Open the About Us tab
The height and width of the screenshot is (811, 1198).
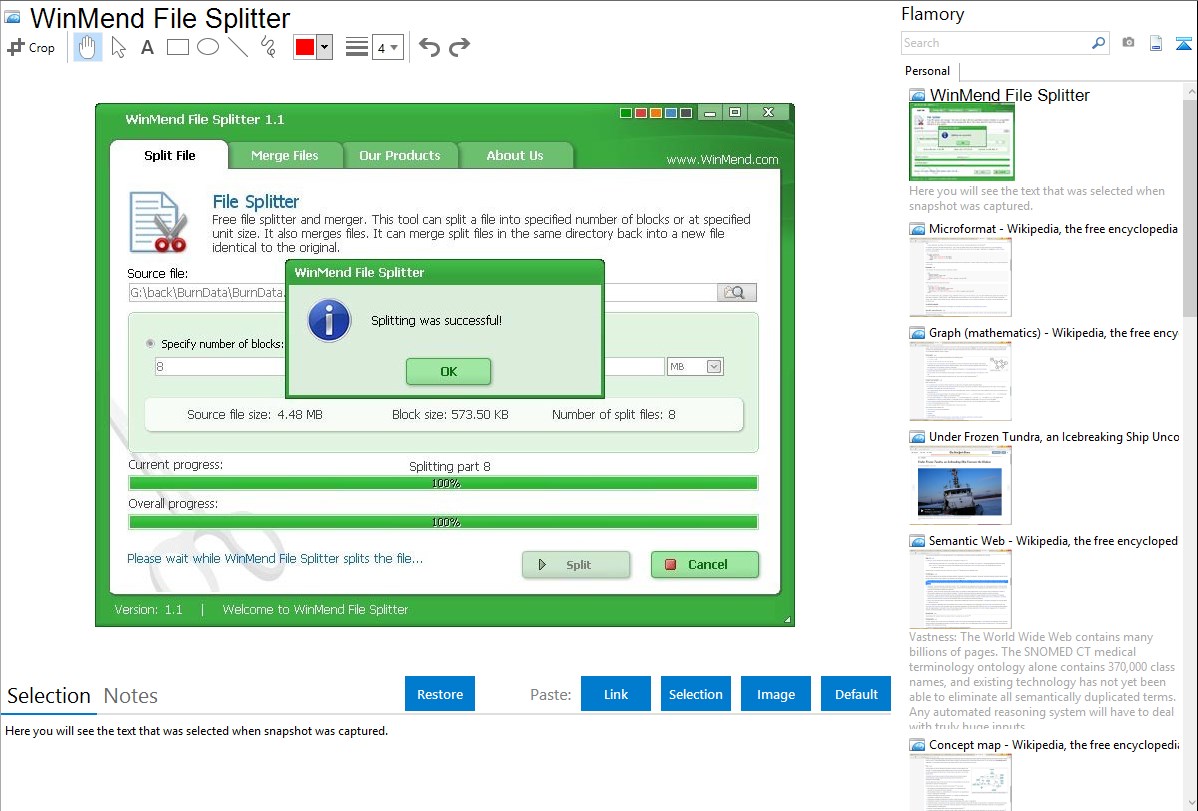tap(515, 155)
